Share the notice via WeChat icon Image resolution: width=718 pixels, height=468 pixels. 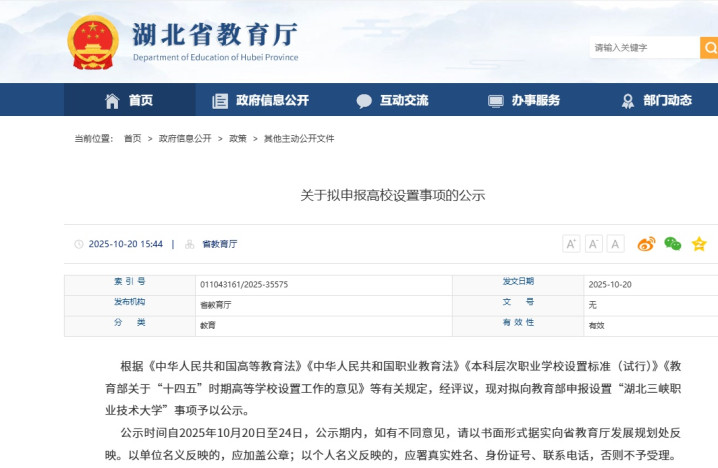click(673, 244)
